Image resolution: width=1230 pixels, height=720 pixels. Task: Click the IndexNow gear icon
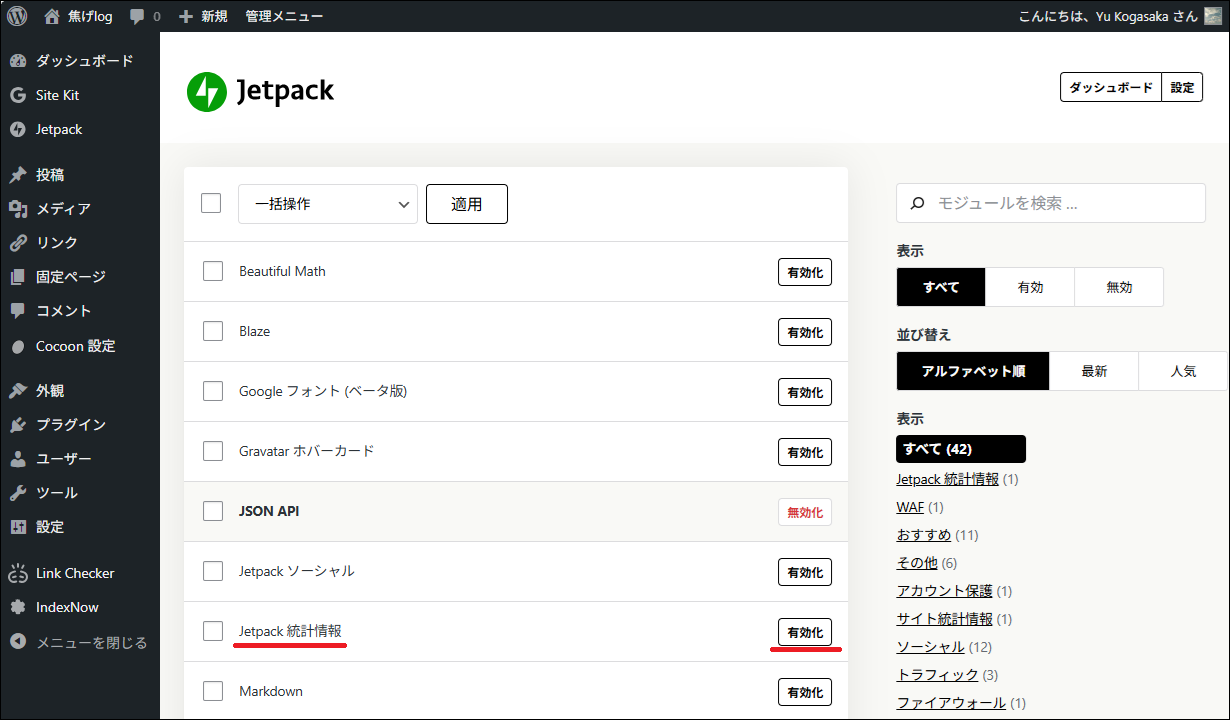click(x=17, y=607)
